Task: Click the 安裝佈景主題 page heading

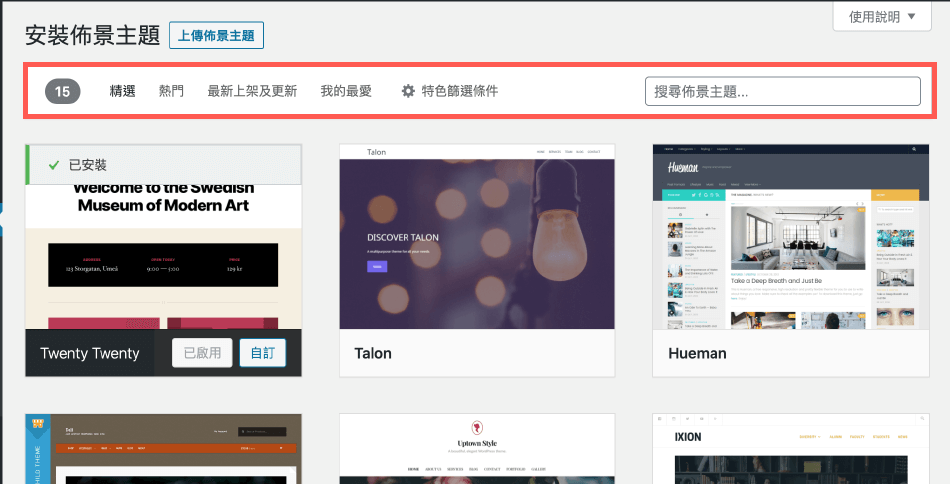Action: [92, 35]
